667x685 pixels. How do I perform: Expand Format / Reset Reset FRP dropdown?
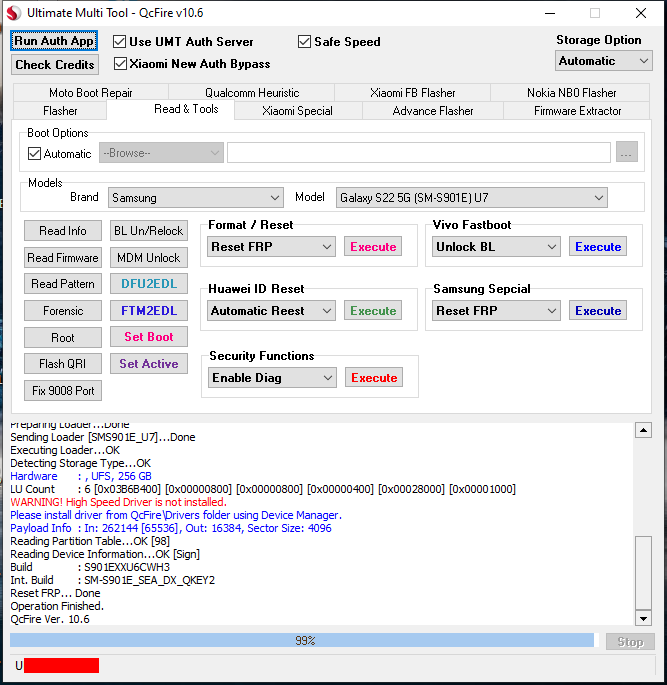coord(271,247)
